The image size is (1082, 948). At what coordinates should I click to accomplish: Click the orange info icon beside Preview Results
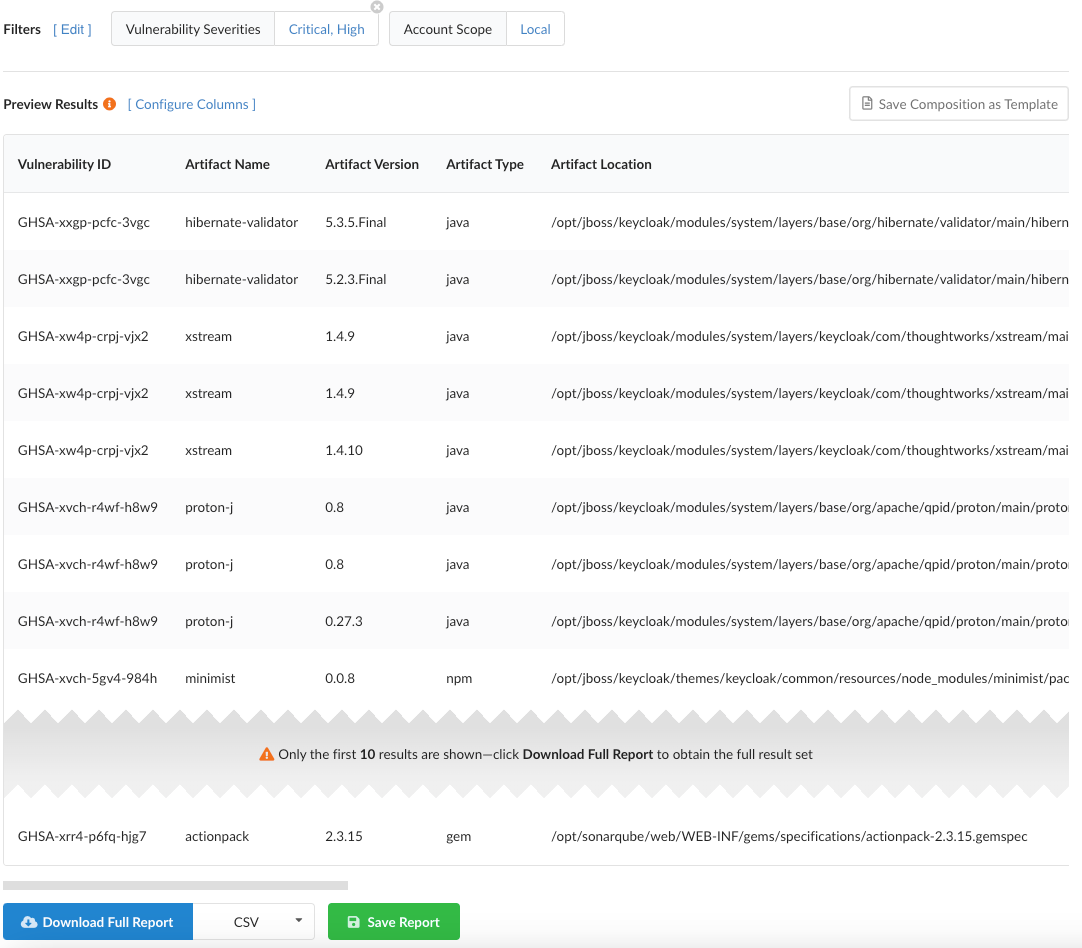pyautogui.click(x=109, y=103)
